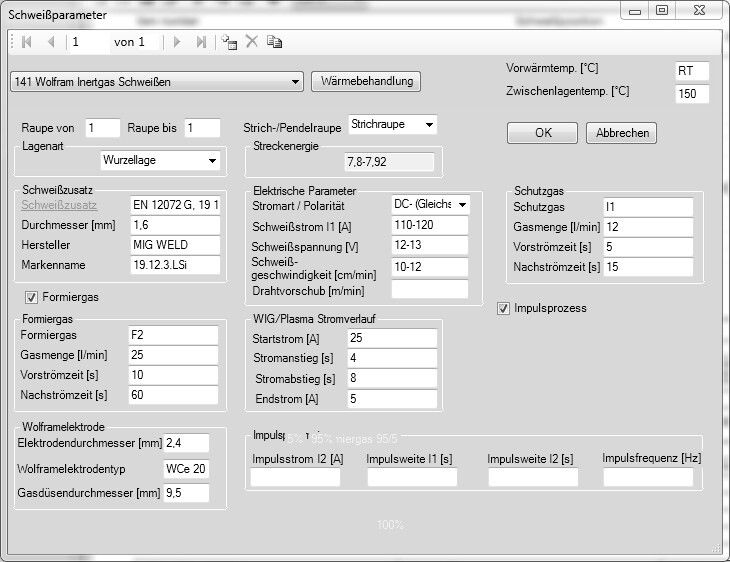
Task: Go to last record in navigator
Action: click(201, 42)
